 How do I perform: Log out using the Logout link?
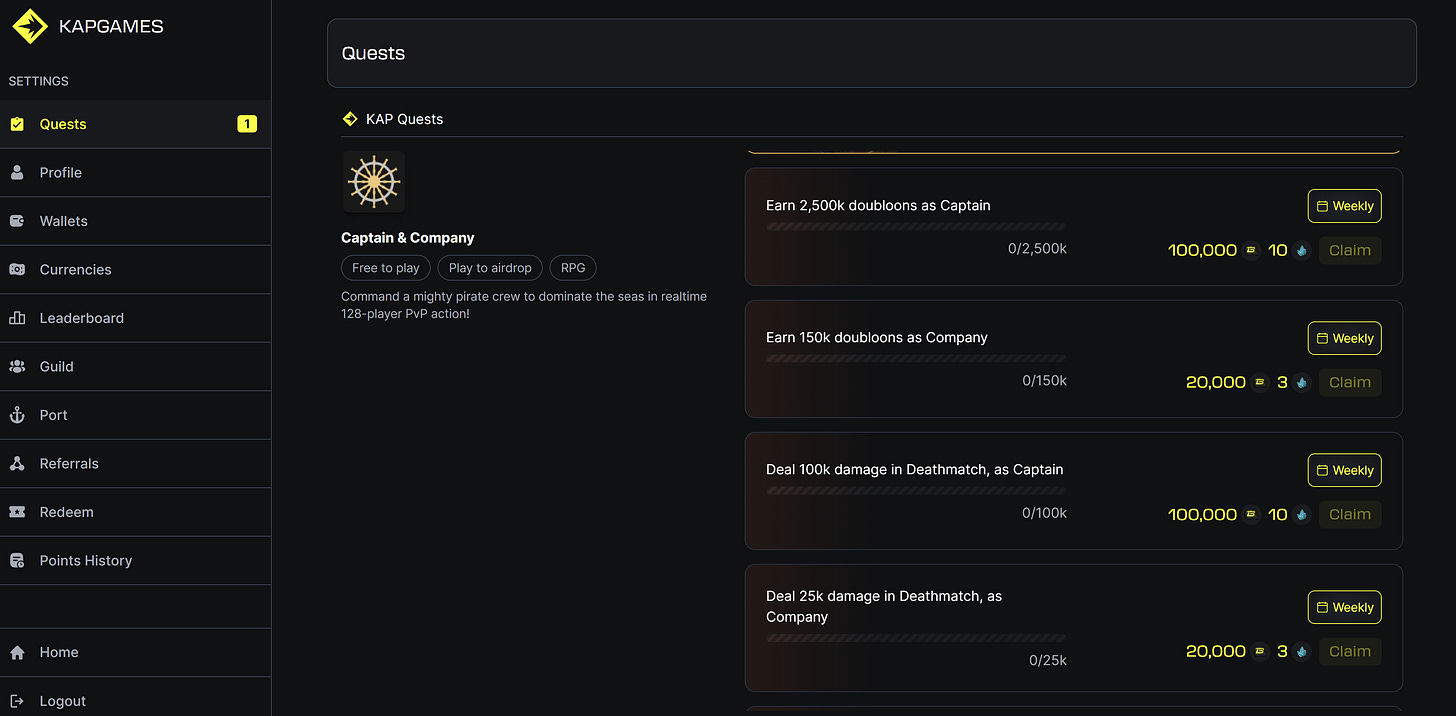click(135, 701)
